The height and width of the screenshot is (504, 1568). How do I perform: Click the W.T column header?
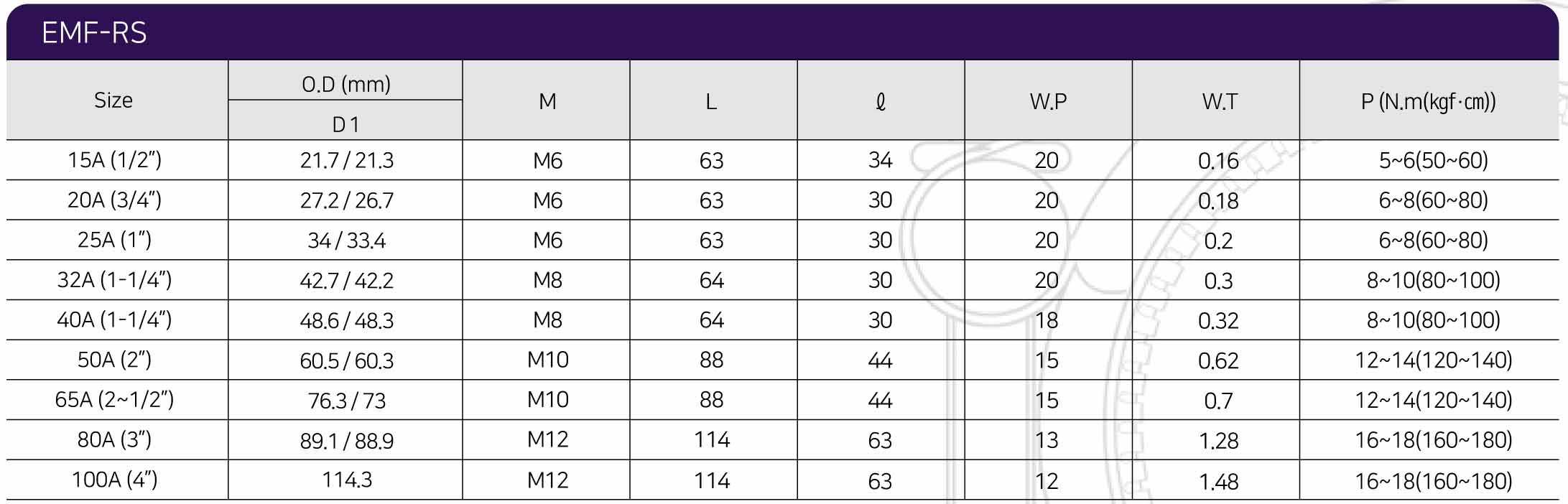(x=1219, y=101)
